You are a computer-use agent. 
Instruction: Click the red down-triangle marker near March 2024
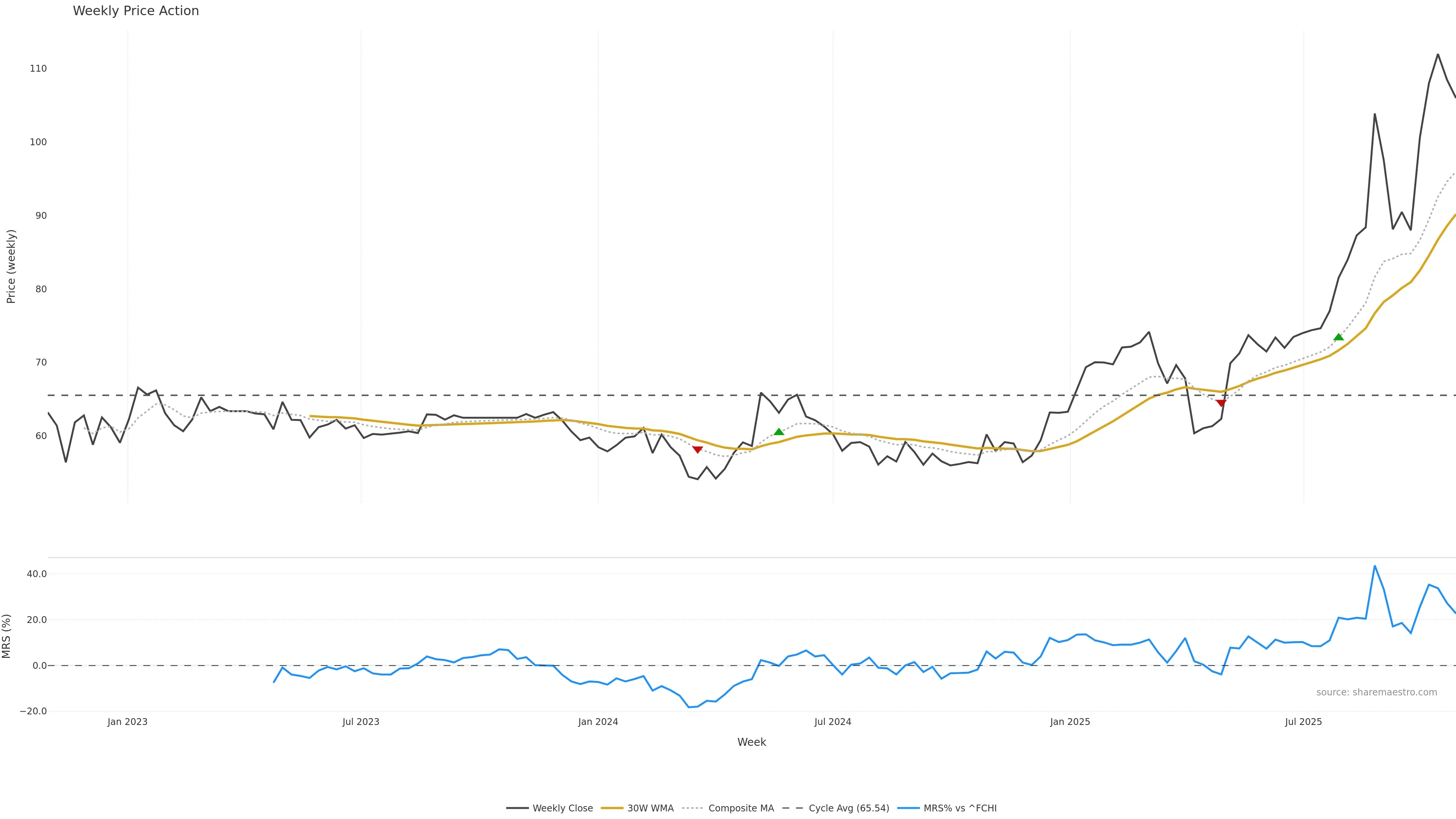tap(698, 449)
